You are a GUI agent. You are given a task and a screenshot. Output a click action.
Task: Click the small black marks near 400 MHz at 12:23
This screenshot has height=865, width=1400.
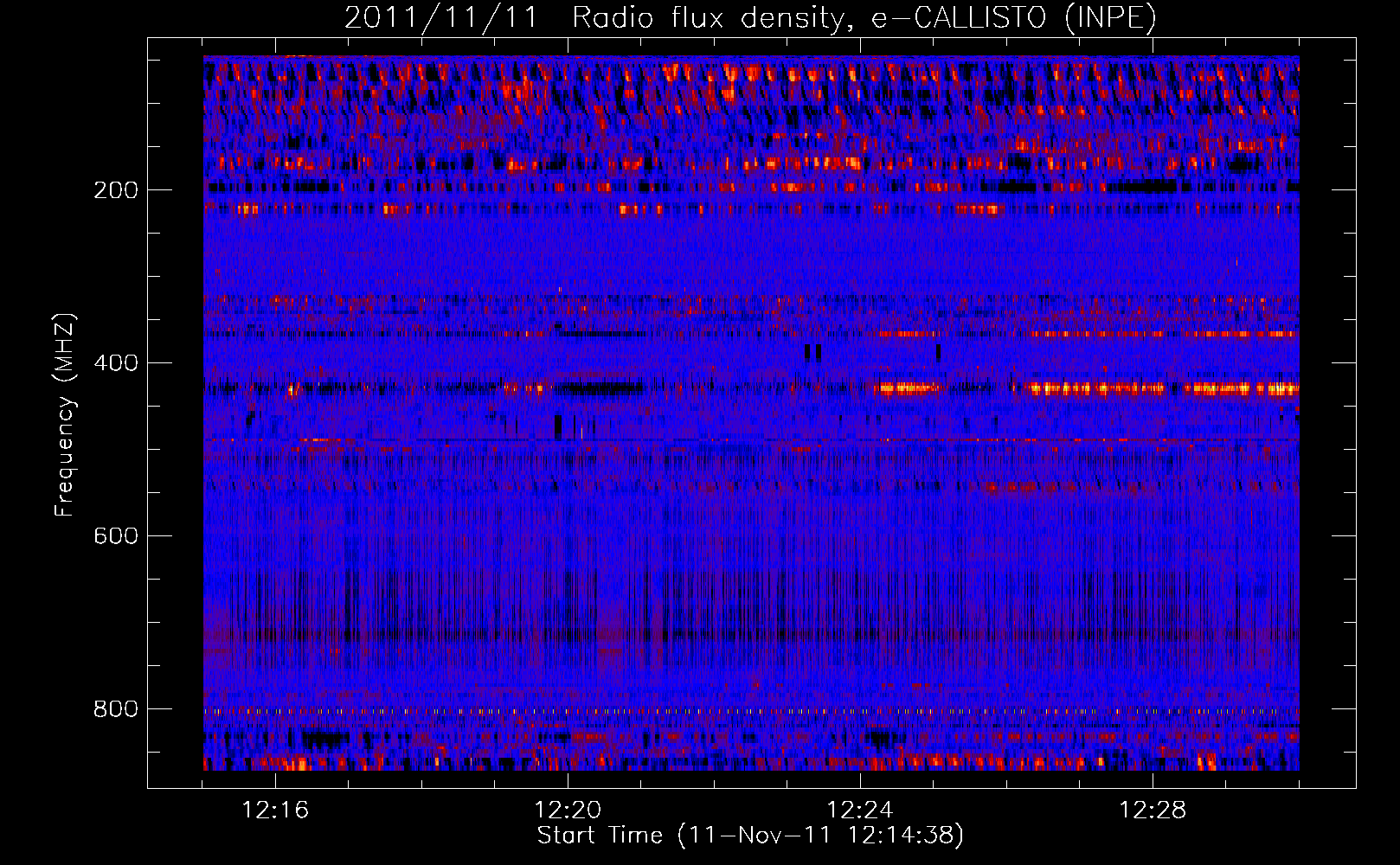pyautogui.click(x=812, y=352)
